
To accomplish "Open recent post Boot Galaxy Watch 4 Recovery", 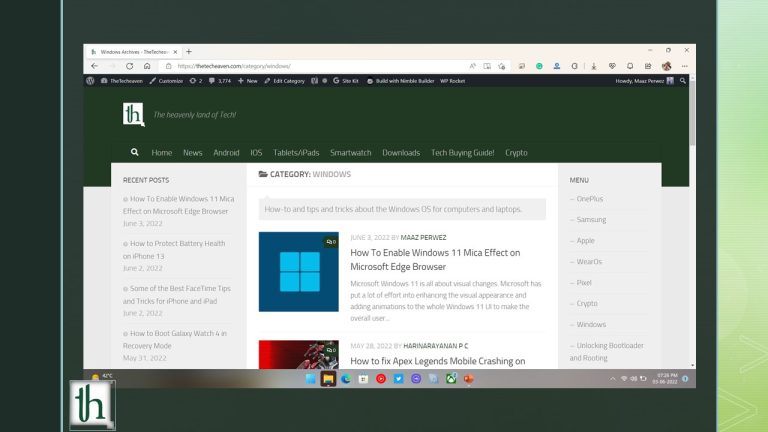I will pos(175,339).
